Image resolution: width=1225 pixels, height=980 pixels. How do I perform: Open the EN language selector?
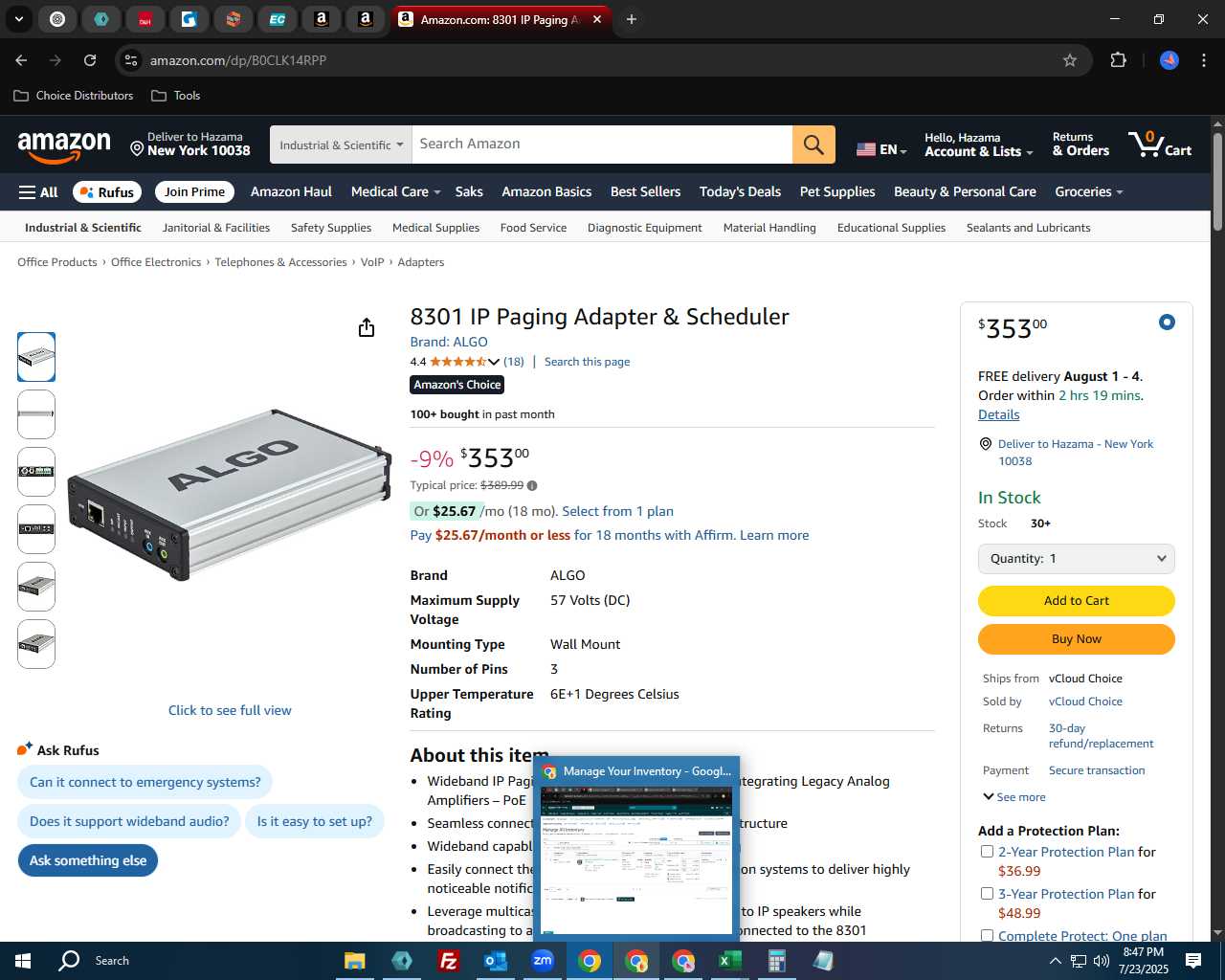(x=881, y=149)
